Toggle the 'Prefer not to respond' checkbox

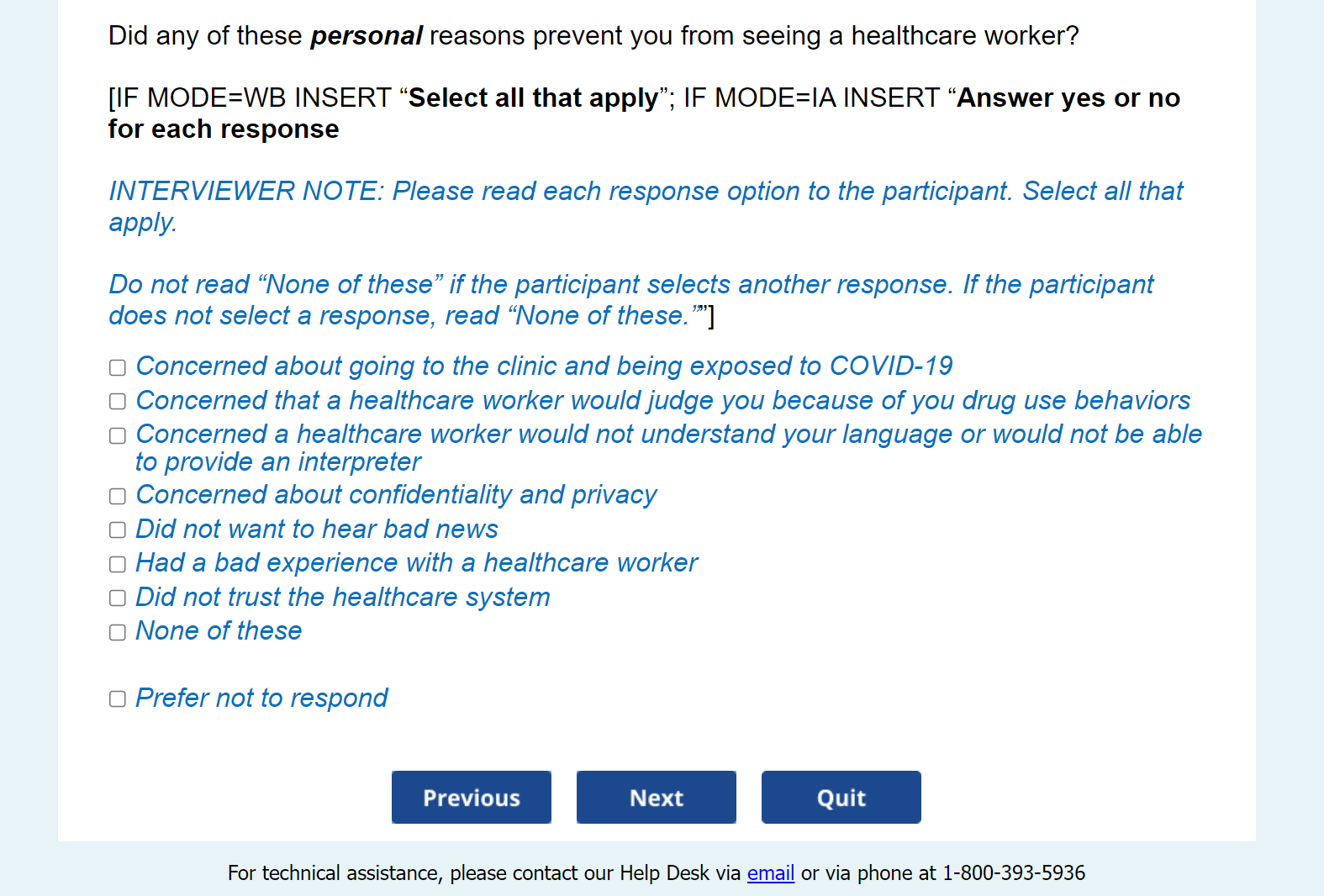(x=118, y=699)
